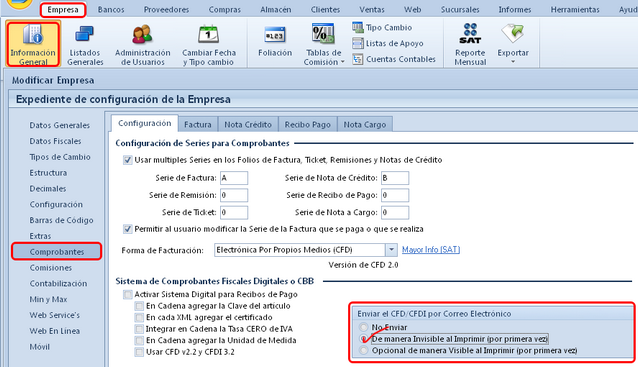Screen dimensions: 638x367
Task: Open the Foliación tool
Action: pyautogui.click(x=275, y=41)
